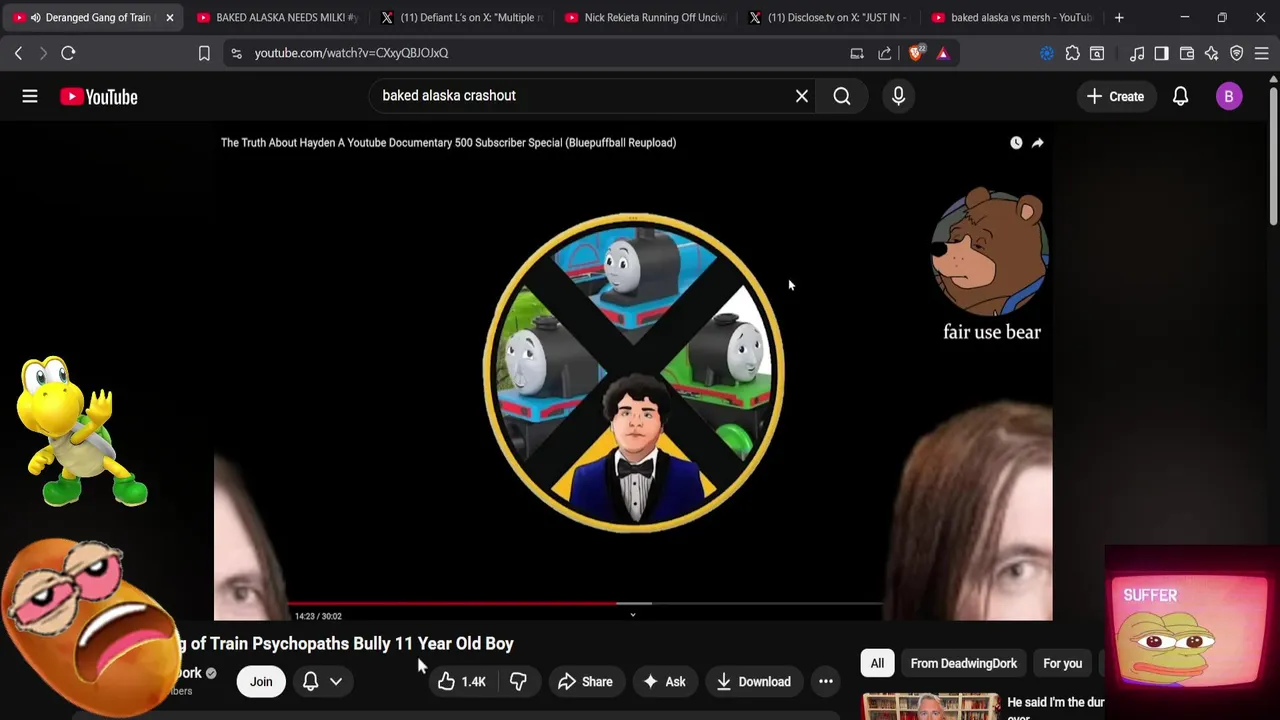Click browser share page icon in address bar

[x=885, y=53]
